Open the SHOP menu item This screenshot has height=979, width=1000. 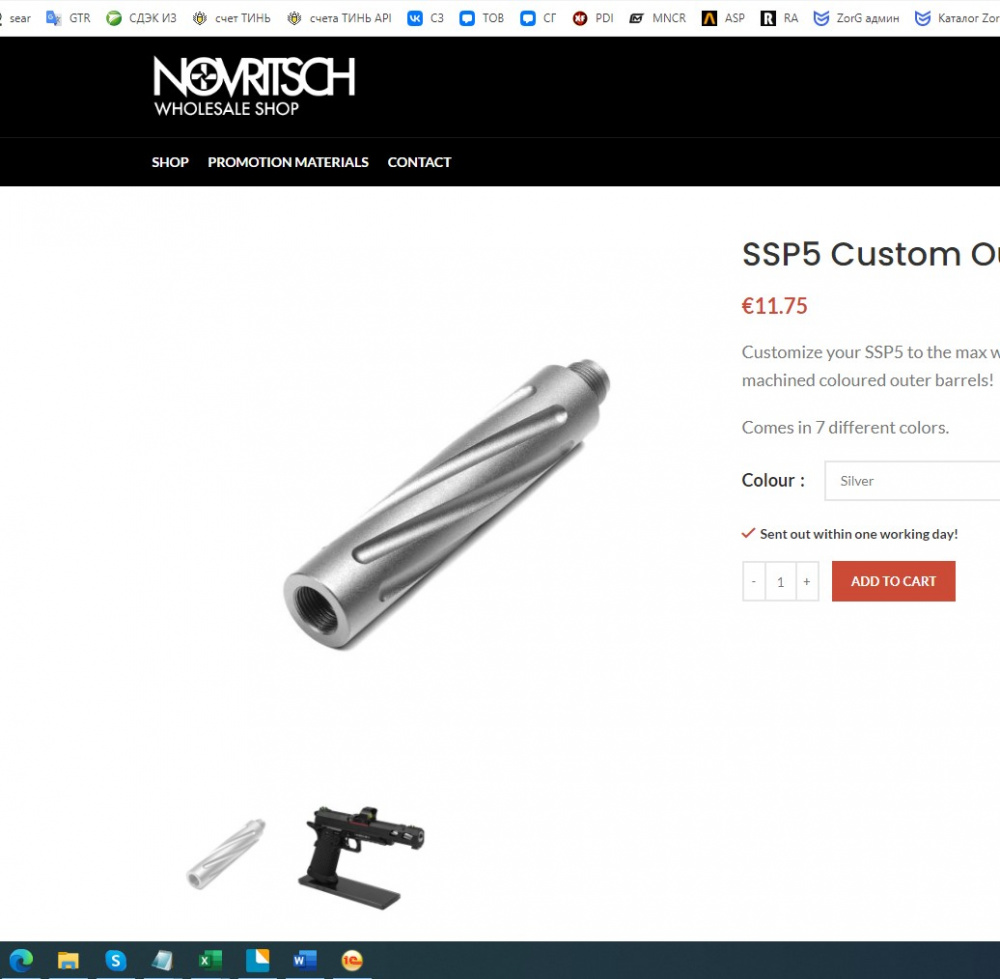click(170, 162)
